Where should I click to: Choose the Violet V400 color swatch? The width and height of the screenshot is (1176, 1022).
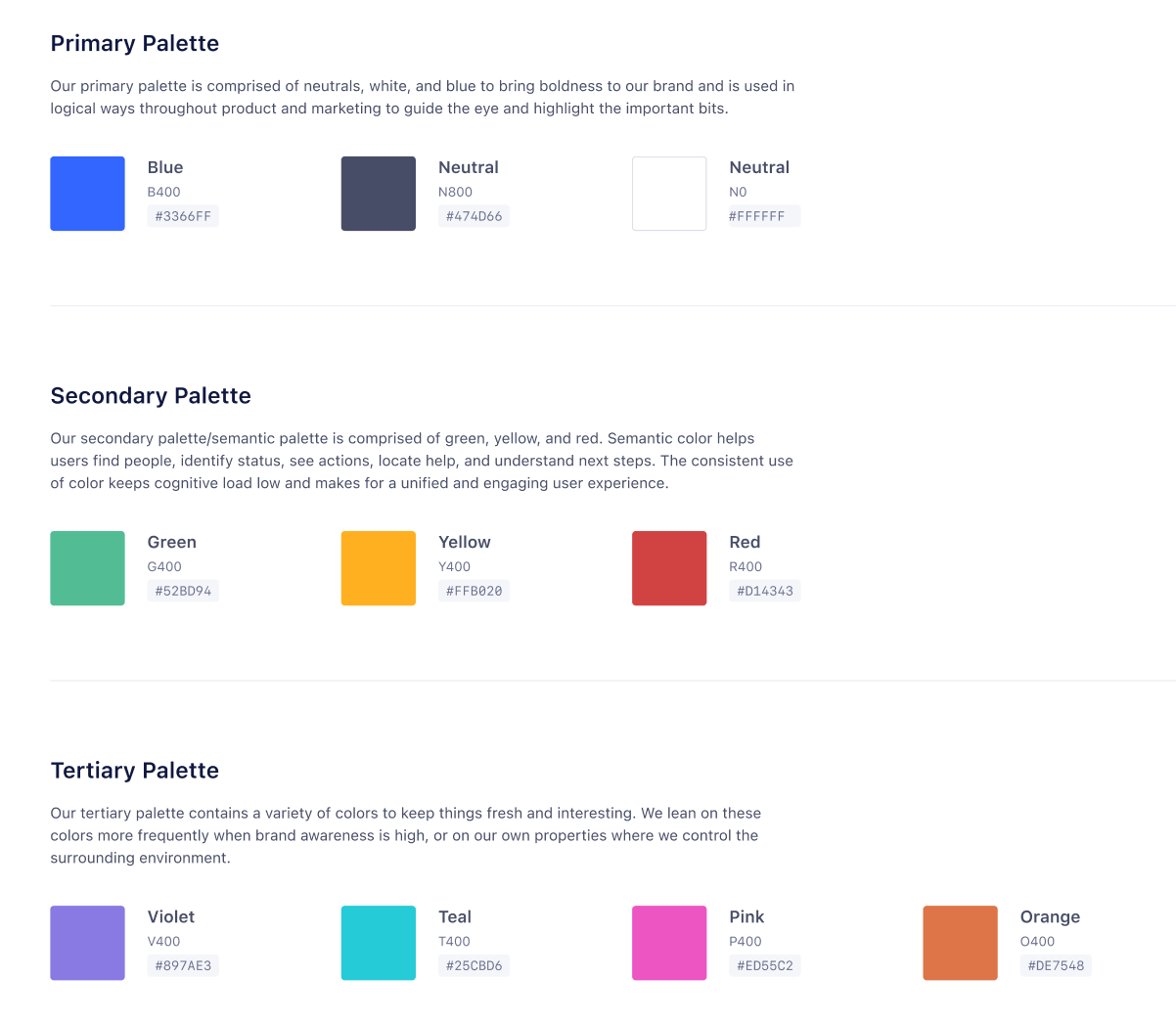pyautogui.click(x=87, y=943)
